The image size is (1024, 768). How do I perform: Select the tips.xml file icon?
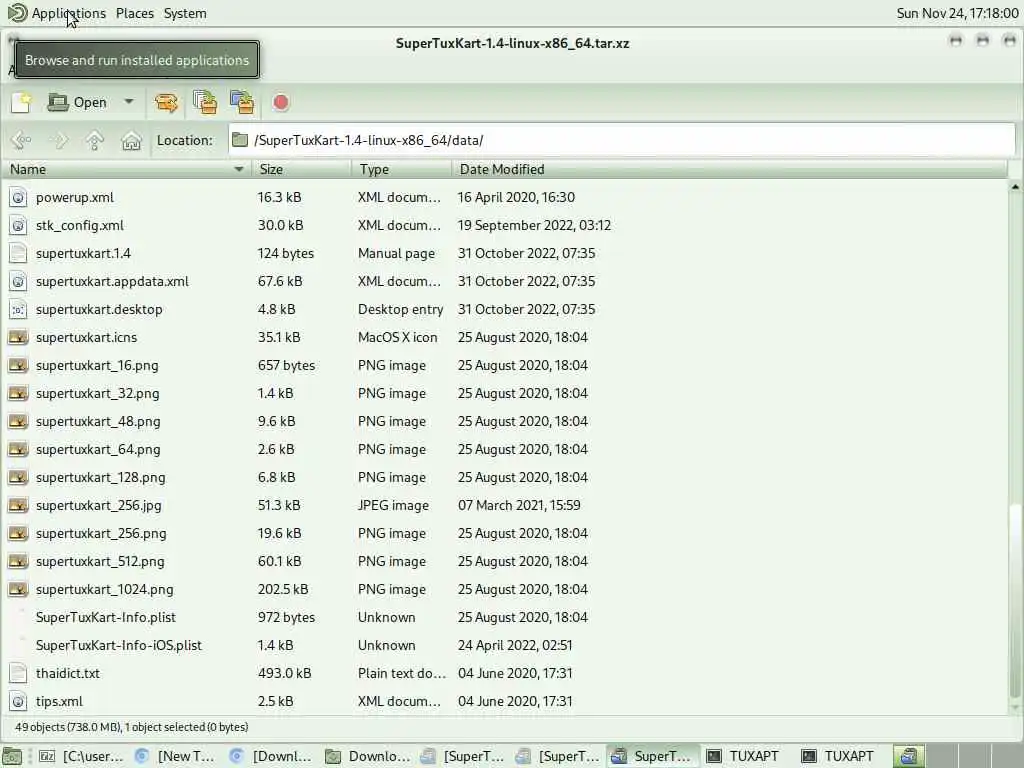[18, 701]
